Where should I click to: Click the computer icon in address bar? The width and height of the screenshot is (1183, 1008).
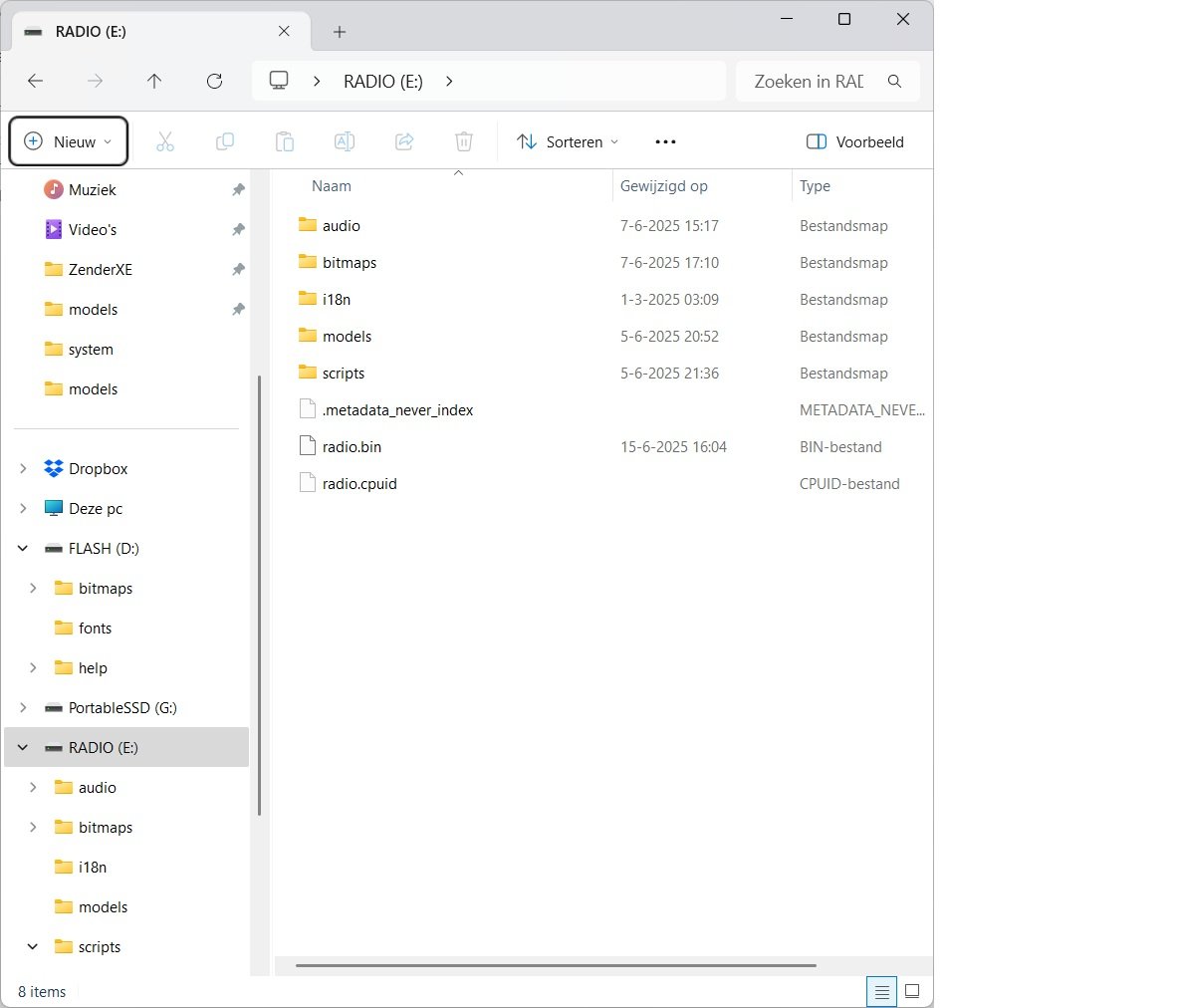(x=279, y=81)
